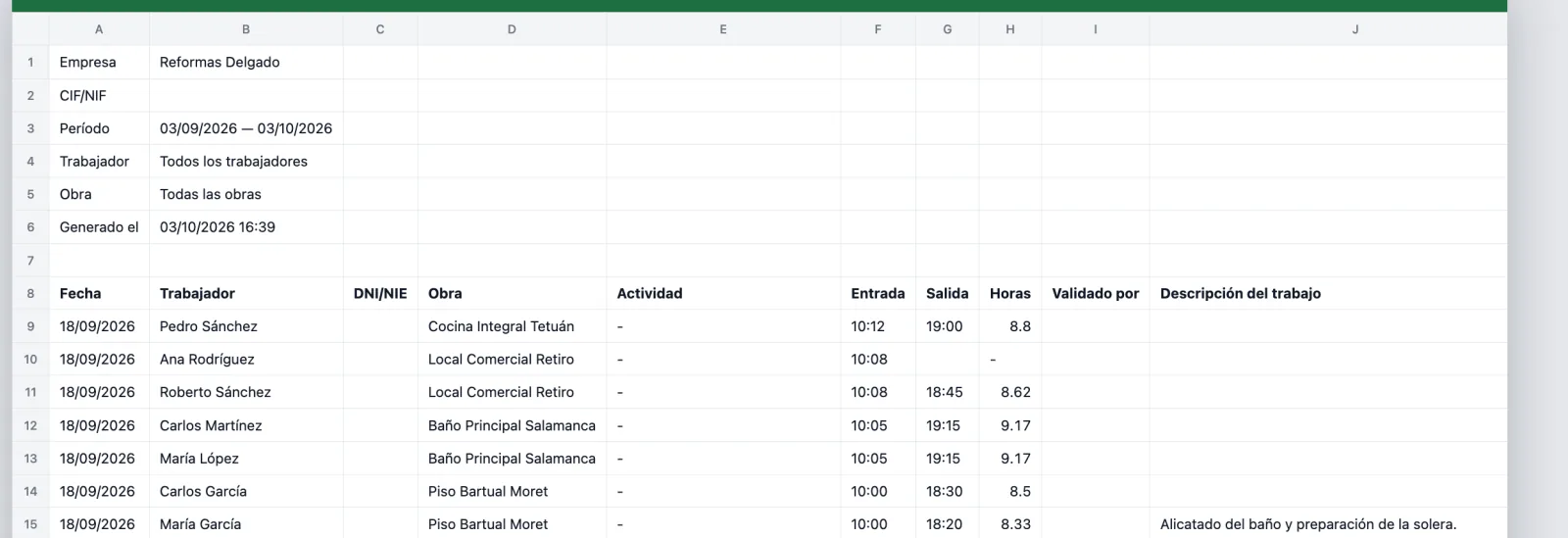
Task: Select the 'Carlos Martínez' cell
Action: click(246, 425)
